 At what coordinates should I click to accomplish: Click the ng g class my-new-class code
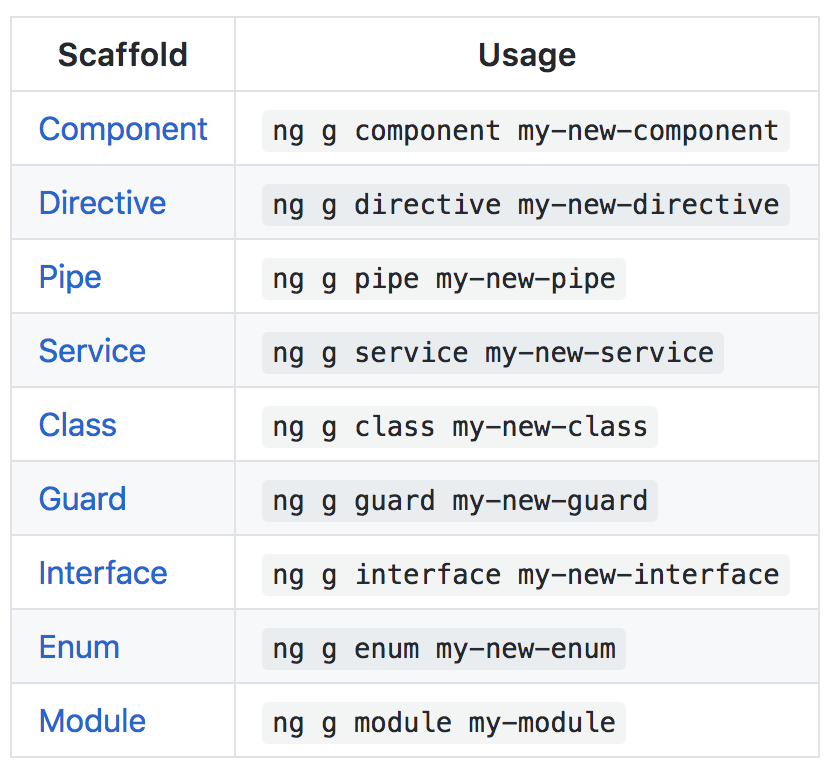click(x=460, y=427)
